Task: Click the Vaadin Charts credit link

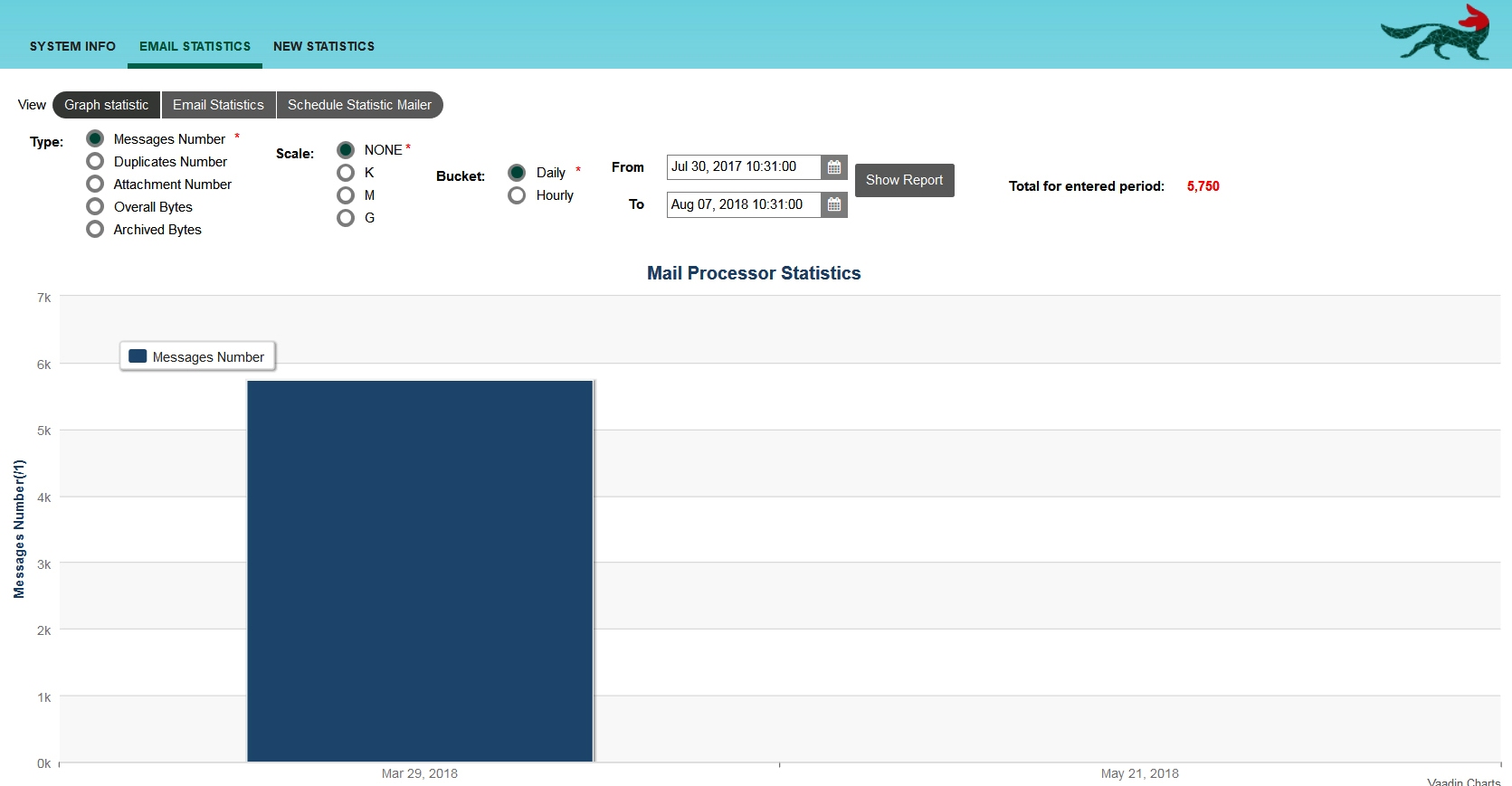Action: tap(1463, 781)
